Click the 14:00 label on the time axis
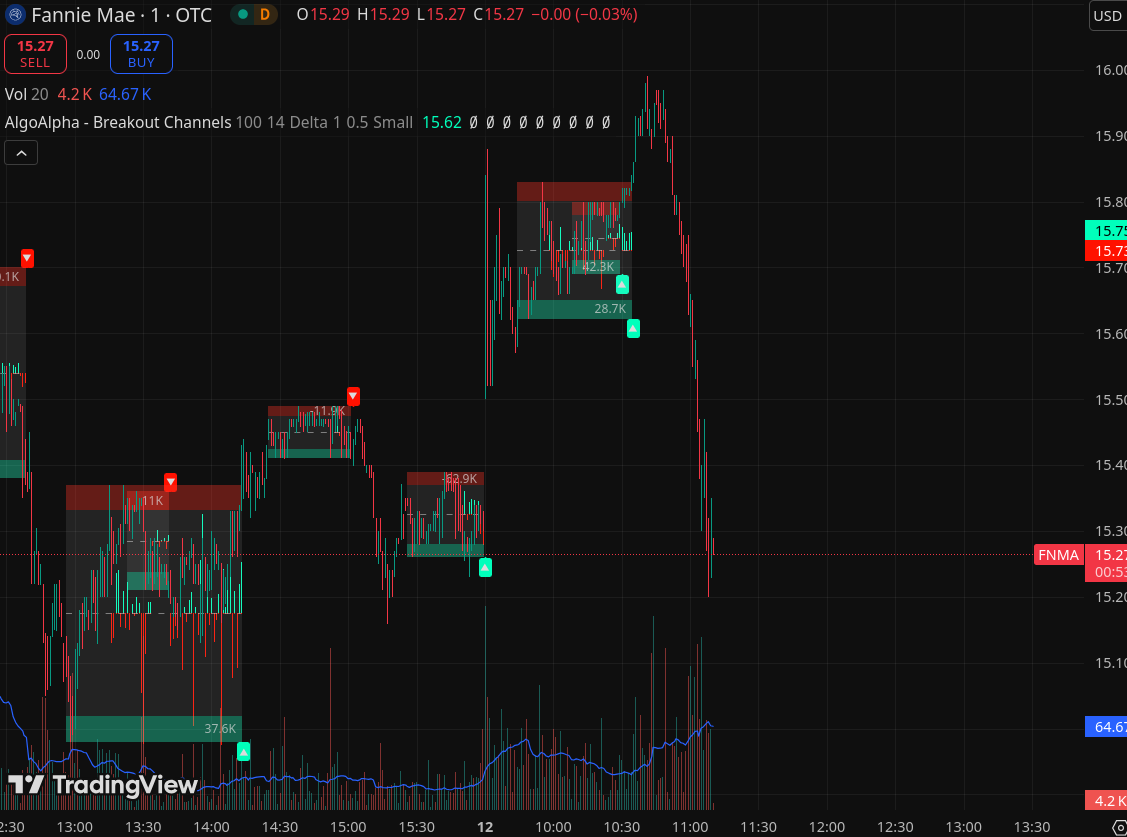The width and height of the screenshot is (1127, 837). [x=211, y=827]
